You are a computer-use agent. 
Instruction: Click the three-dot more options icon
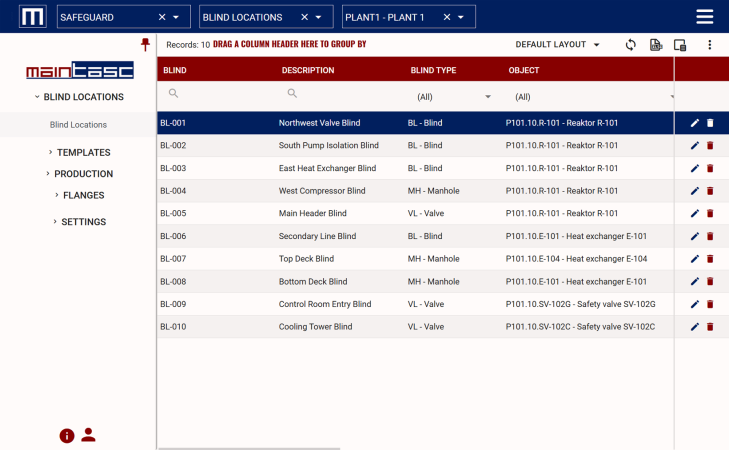(709, 45)
